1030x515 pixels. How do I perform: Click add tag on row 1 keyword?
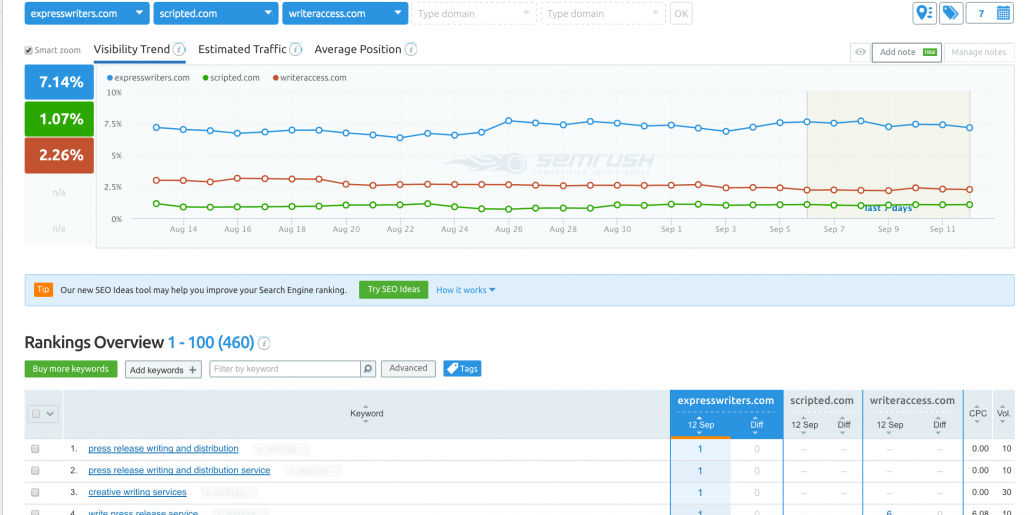tap(281, 449)
